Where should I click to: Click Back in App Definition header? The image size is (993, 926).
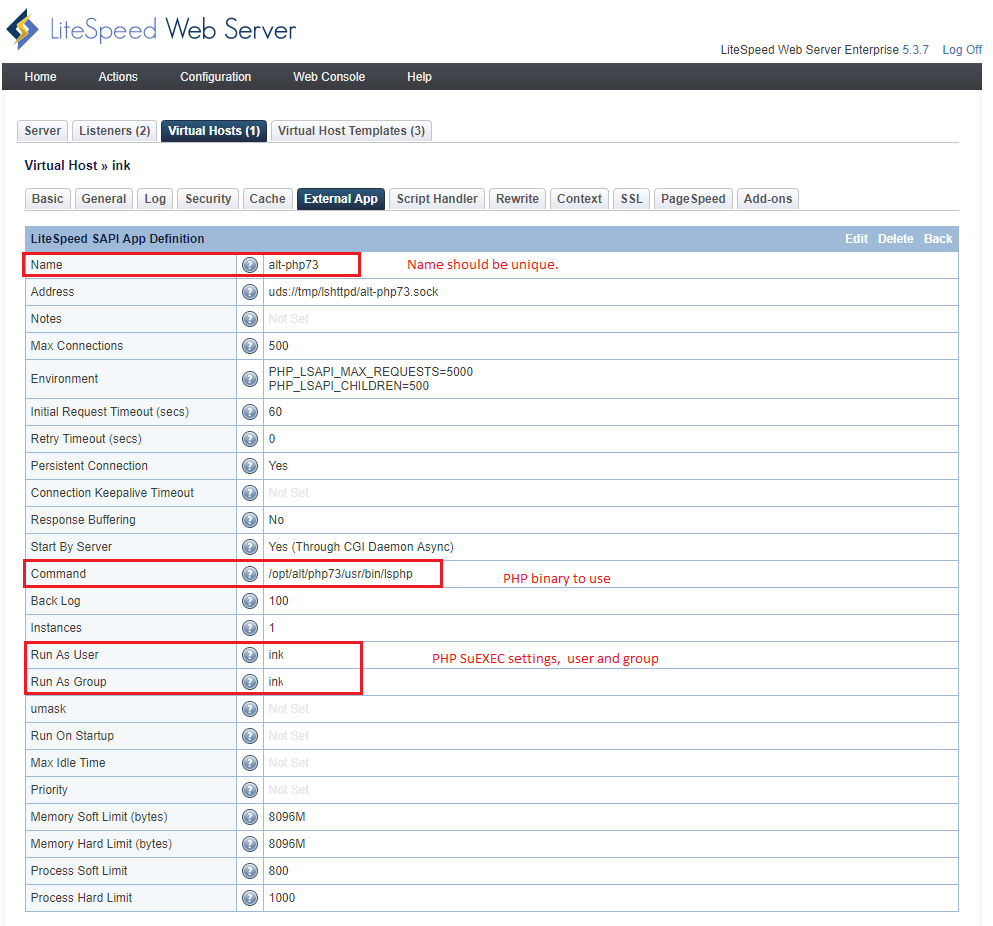[x=938, y=239]
